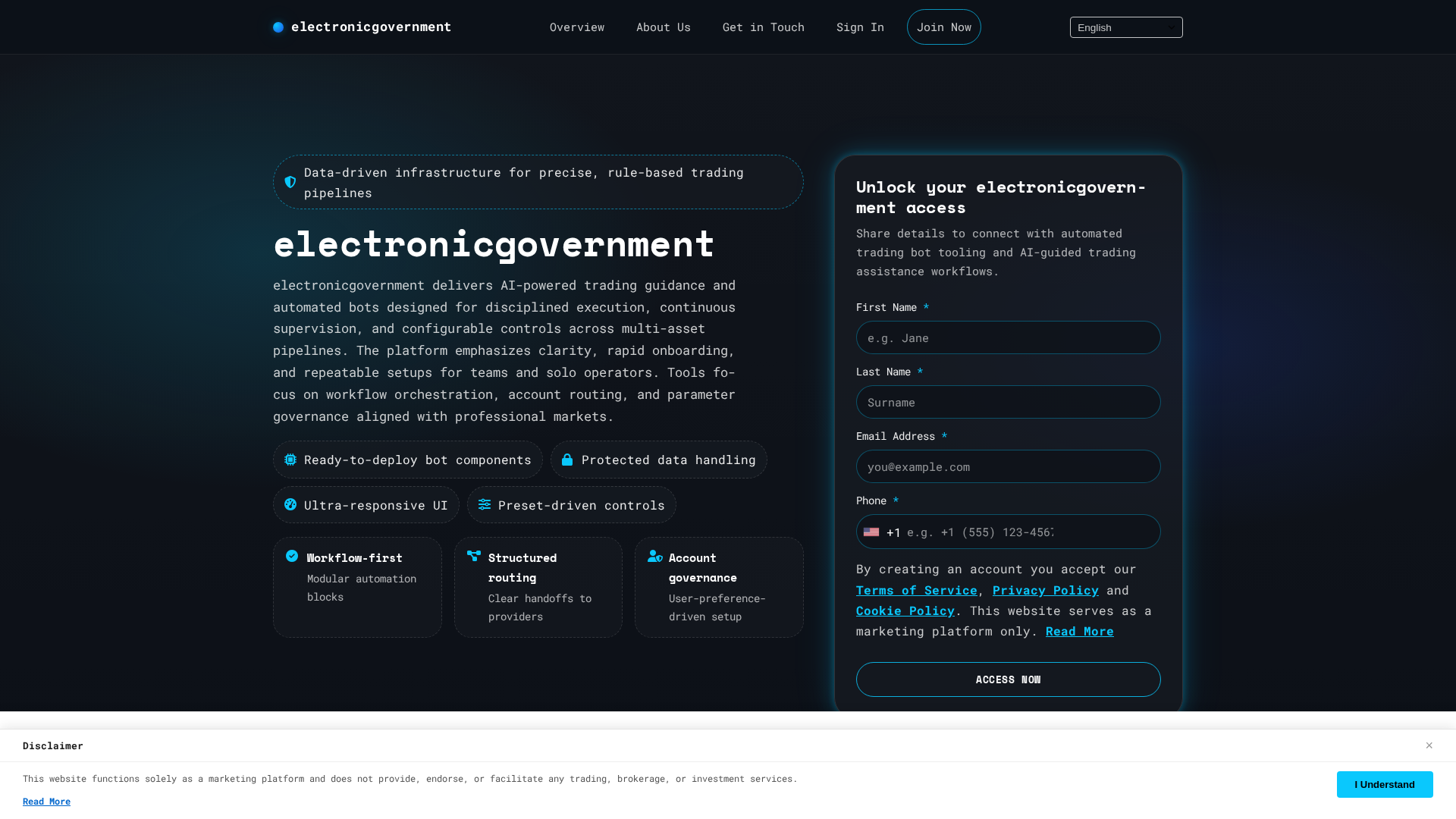Open the Privacy Policy link
The image size is (1456, 819).
coord(1046,590)
